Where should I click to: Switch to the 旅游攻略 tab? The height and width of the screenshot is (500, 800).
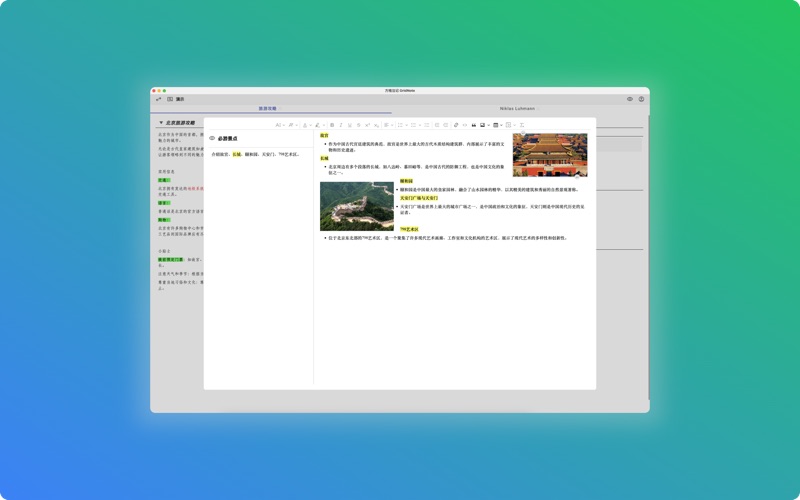point(268,108)
